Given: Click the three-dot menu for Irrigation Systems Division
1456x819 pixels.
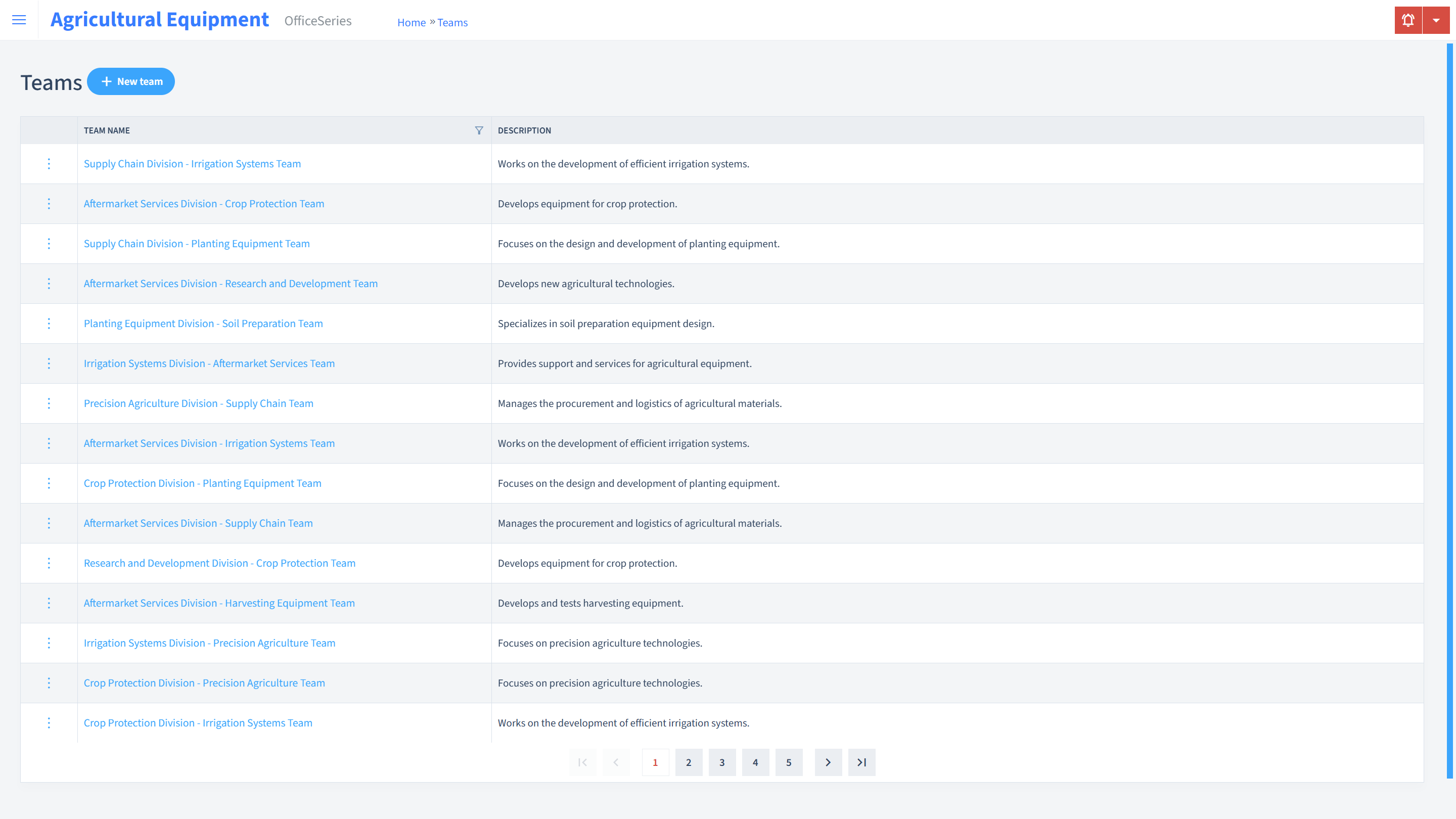Looking at the screenshot, I should click(48, 363).
